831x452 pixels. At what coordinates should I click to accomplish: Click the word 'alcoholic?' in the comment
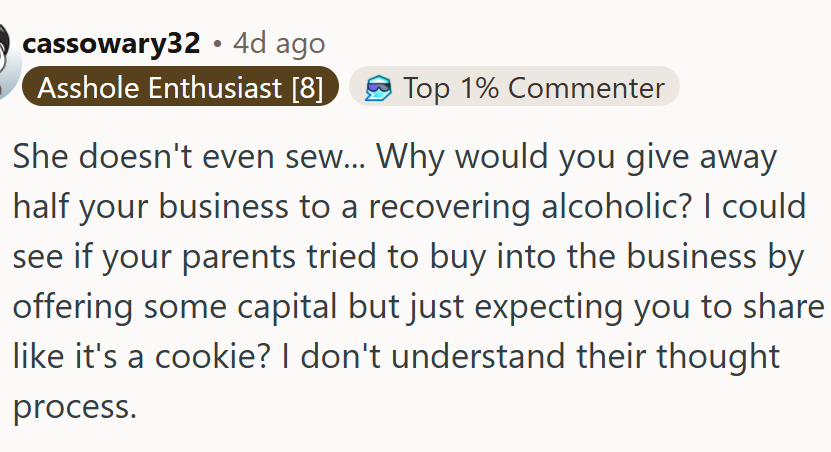point(616,206)
